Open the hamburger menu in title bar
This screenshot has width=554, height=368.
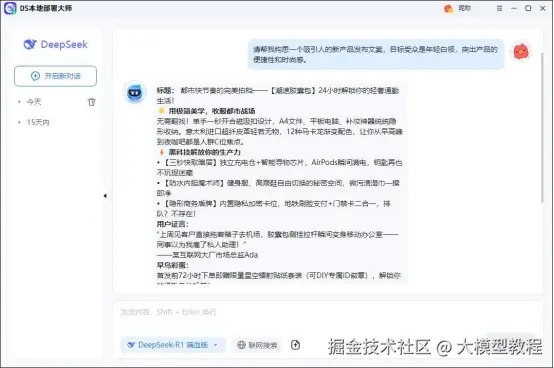pos(499,8)
